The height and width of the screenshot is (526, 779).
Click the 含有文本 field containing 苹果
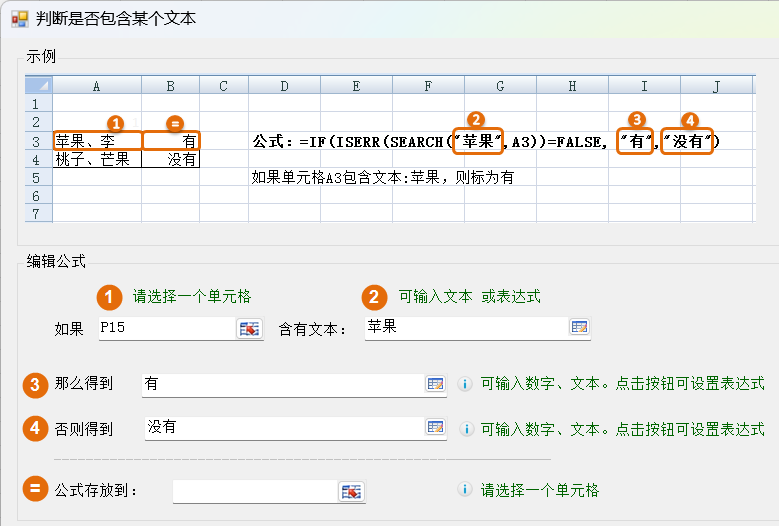464,327
